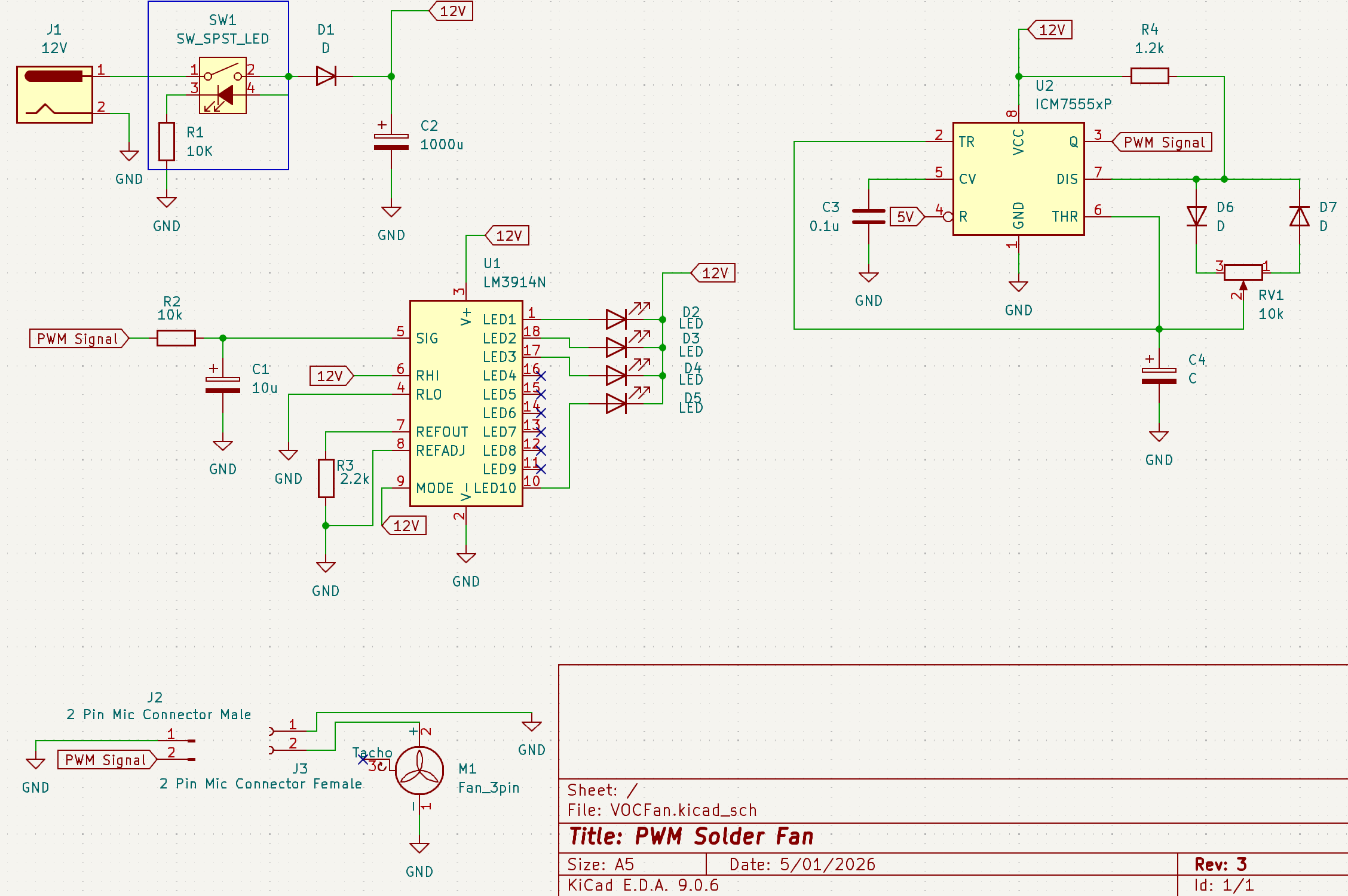Click the ICM7555xP value text
This screenshot has width=1348, height=896.
[x=1073, y=104]
